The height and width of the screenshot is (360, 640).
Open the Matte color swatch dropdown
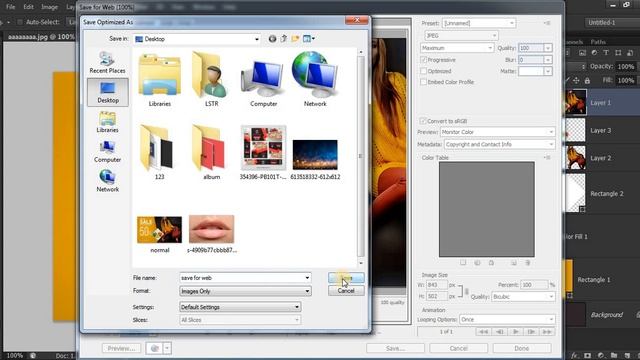[548, 71]
